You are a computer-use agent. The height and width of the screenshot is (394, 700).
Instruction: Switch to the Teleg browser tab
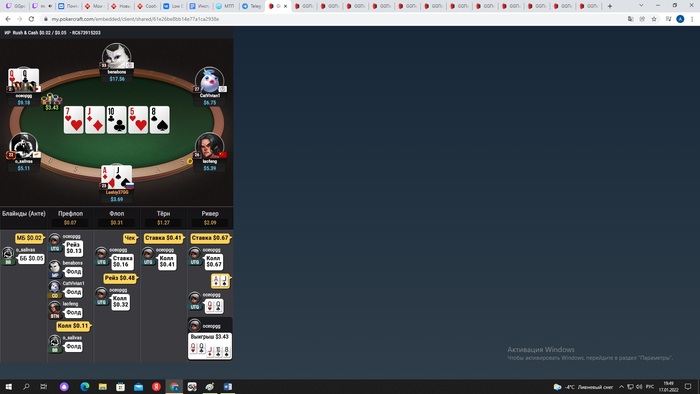coord(251,6)
